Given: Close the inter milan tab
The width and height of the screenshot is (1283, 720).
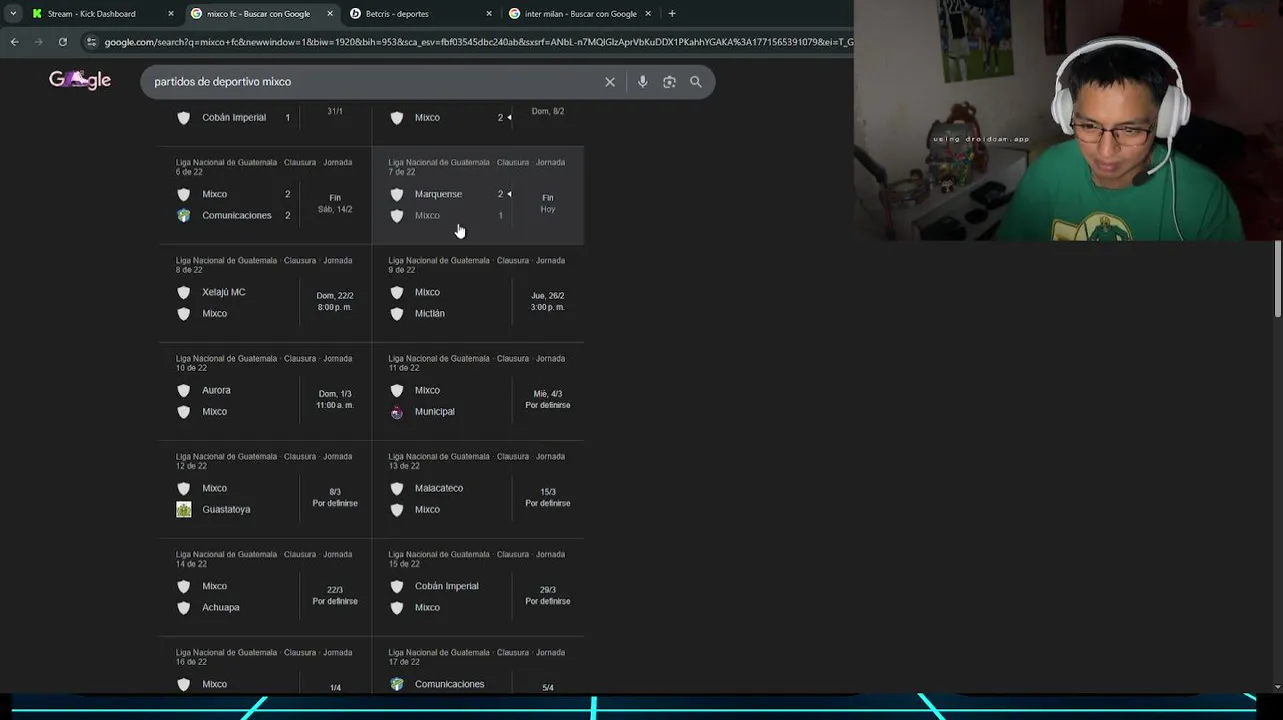Looking at the screenshot, I should (x=648, y=14).
